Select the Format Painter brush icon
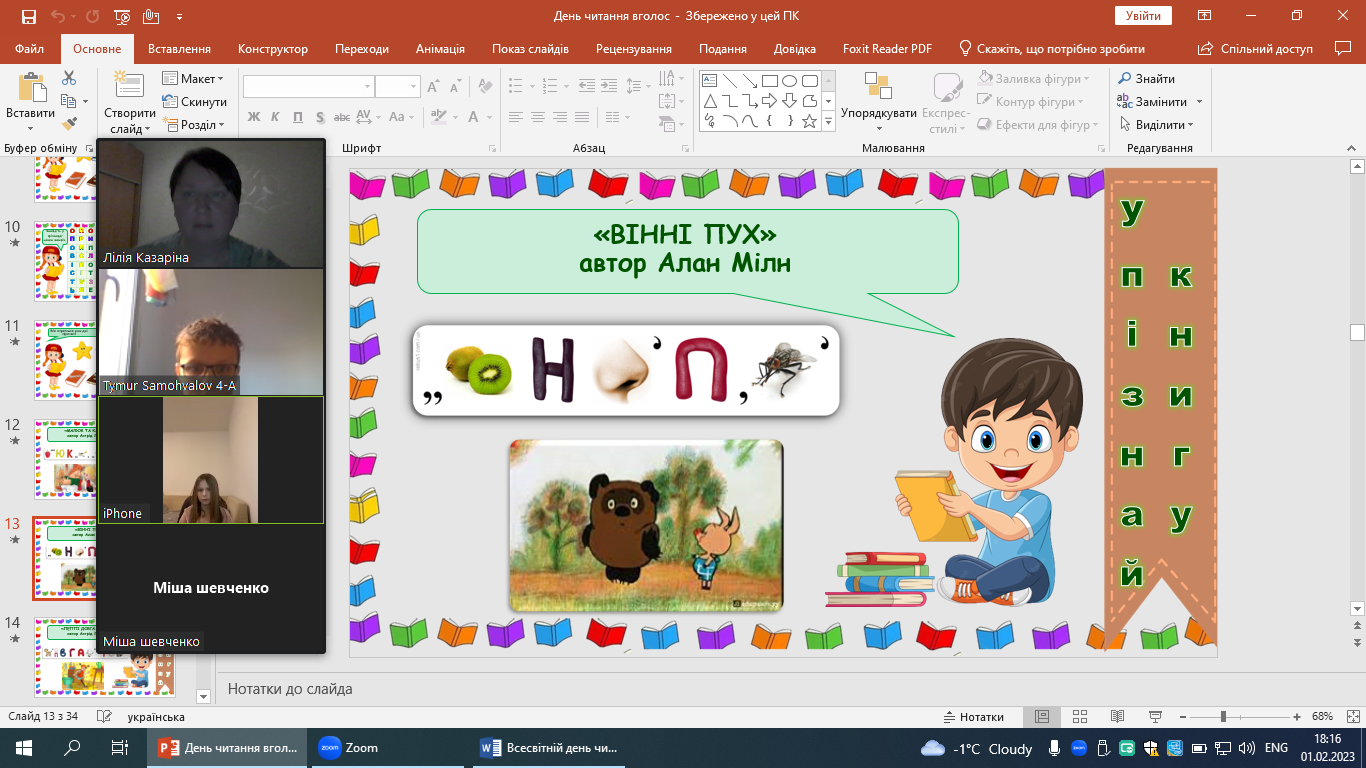This screenshot has height=768, width=1366. (69, 124)
